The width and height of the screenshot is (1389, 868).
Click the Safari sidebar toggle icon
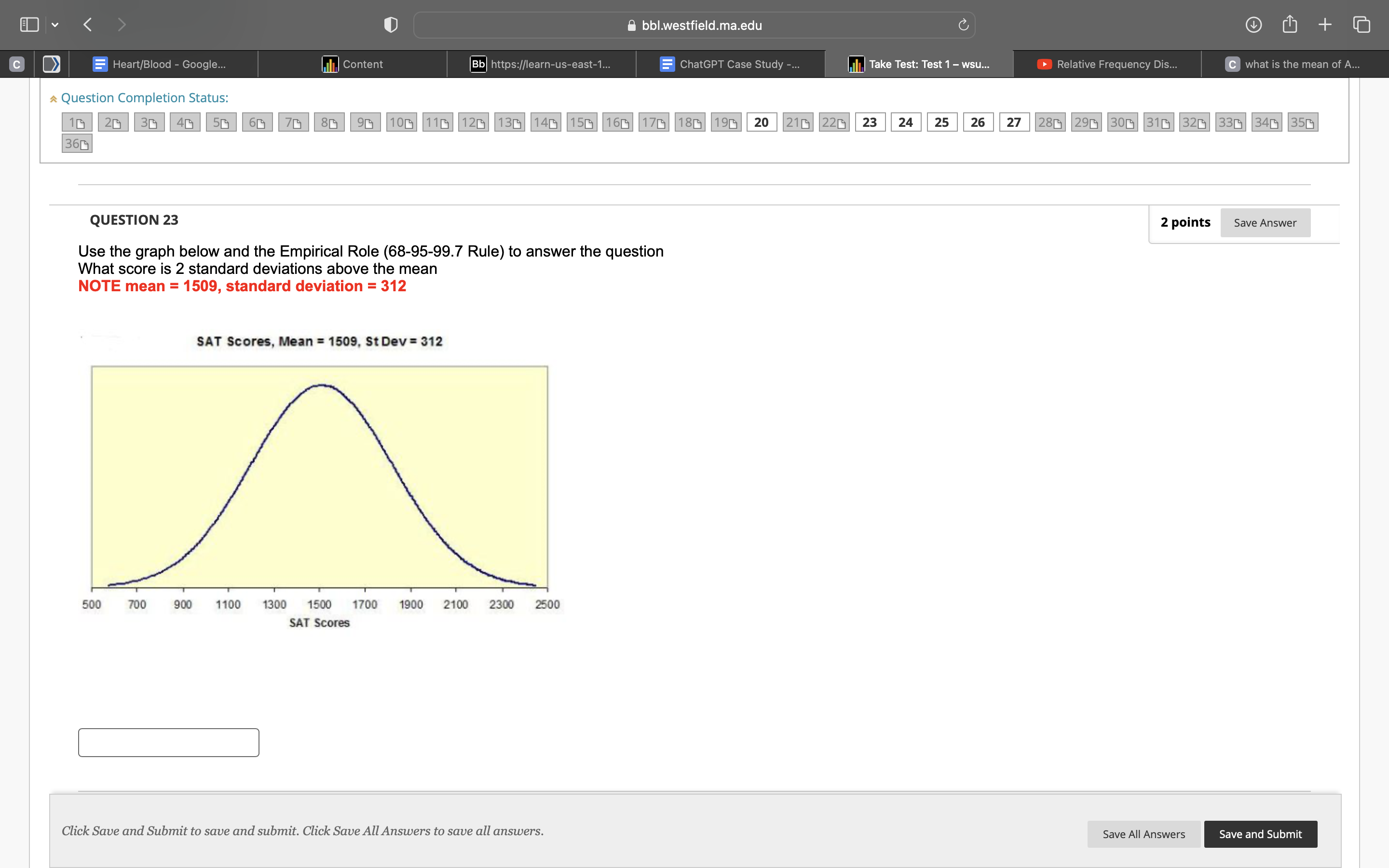(29, 25)
